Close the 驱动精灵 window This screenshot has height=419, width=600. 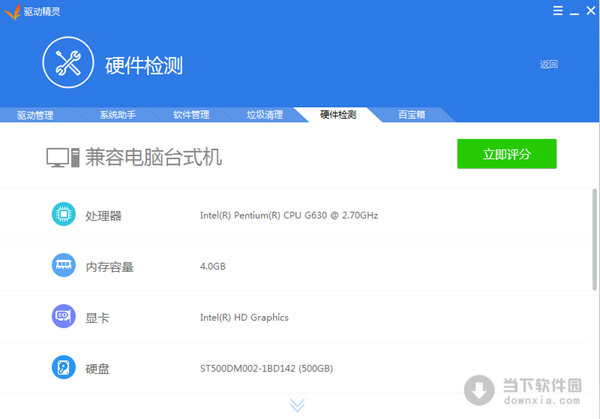coord(591,11)
